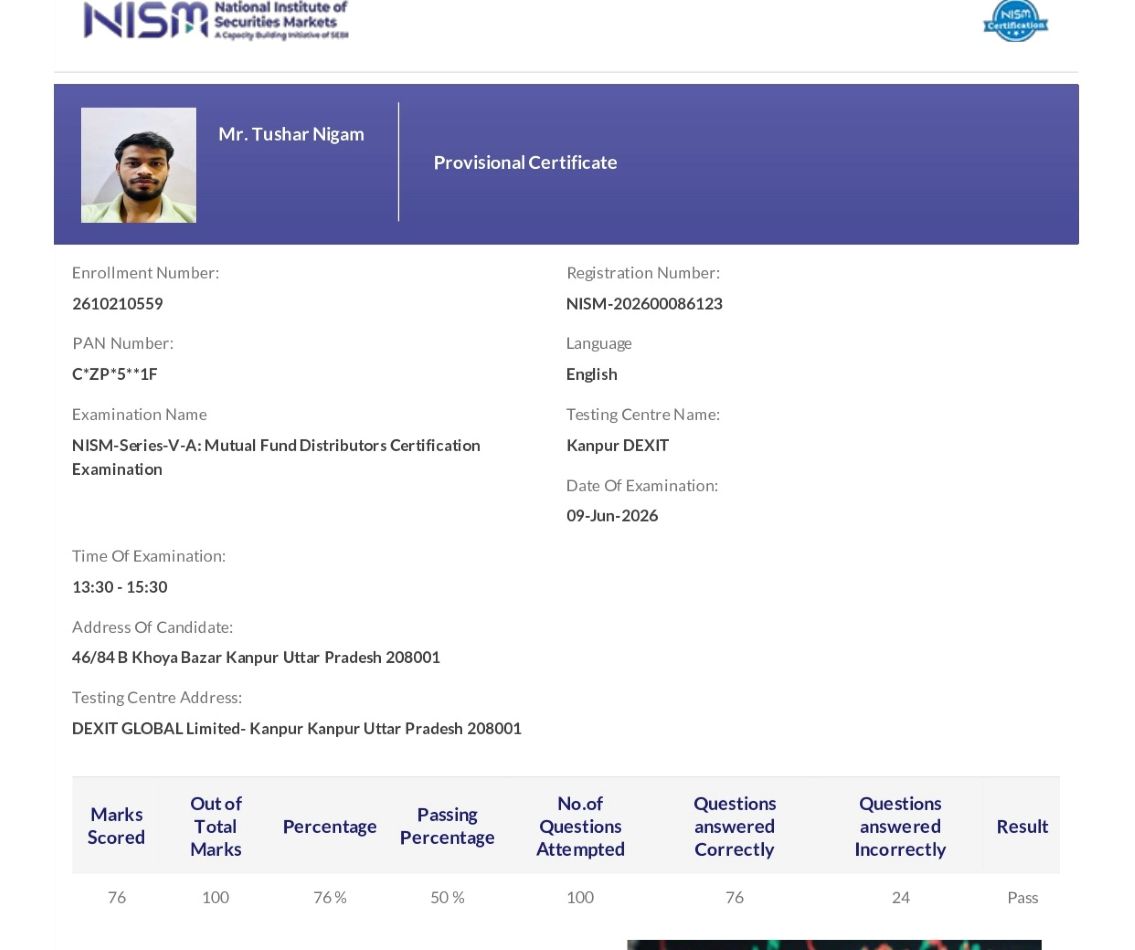
Task: Select the exam date 09-Jun-2026
Action: tap(612, 516)
